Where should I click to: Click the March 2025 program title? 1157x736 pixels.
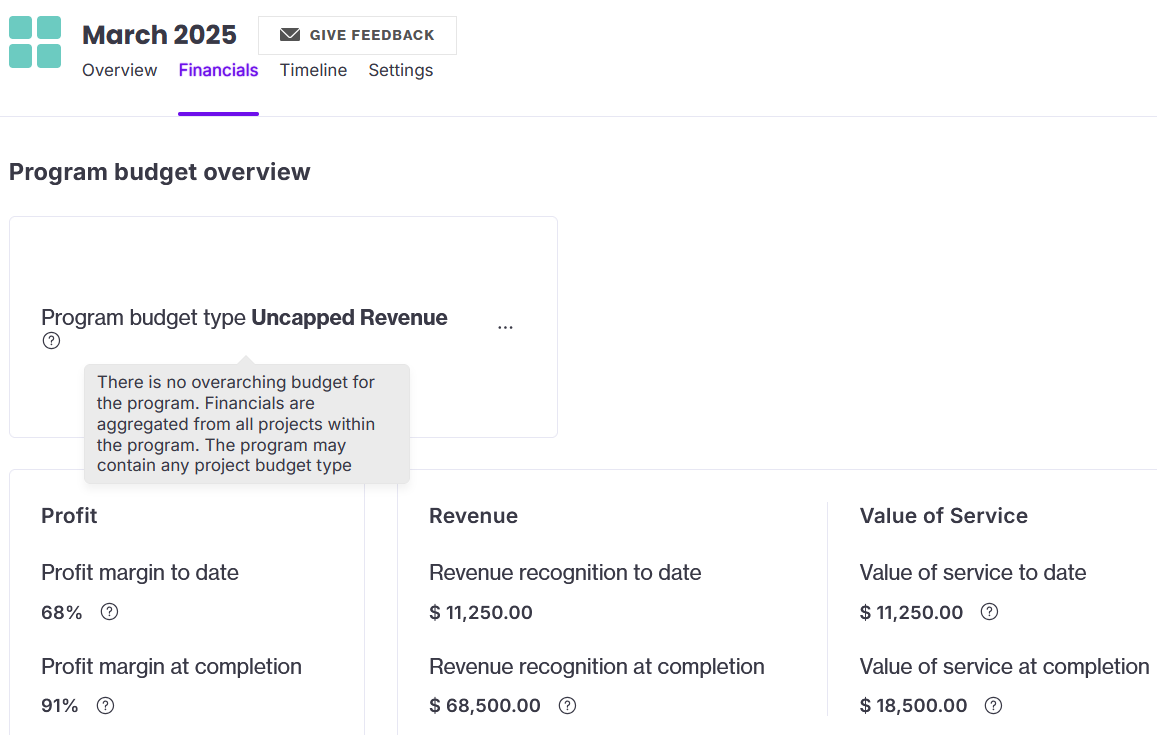[x=159, y=35]
